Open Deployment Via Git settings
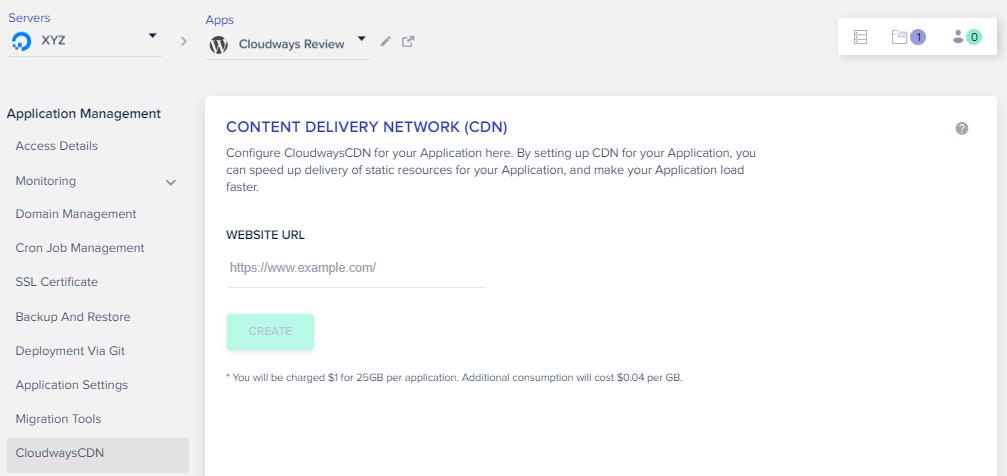This screenshot has height=476, width=1007. [x=70, y=351]
